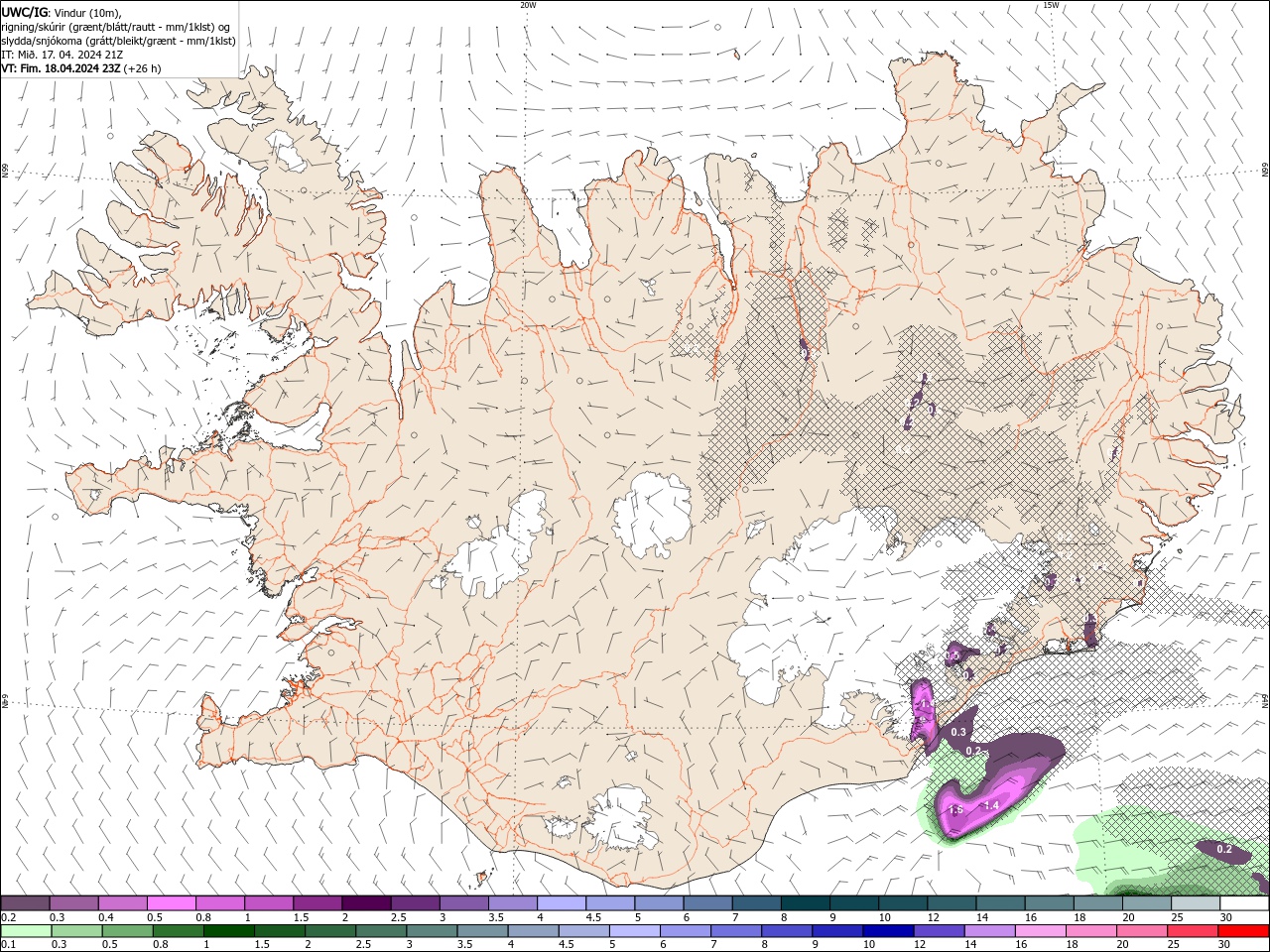Click the darkest green 1 swatch in rain legend

click(x=228, y=931)
